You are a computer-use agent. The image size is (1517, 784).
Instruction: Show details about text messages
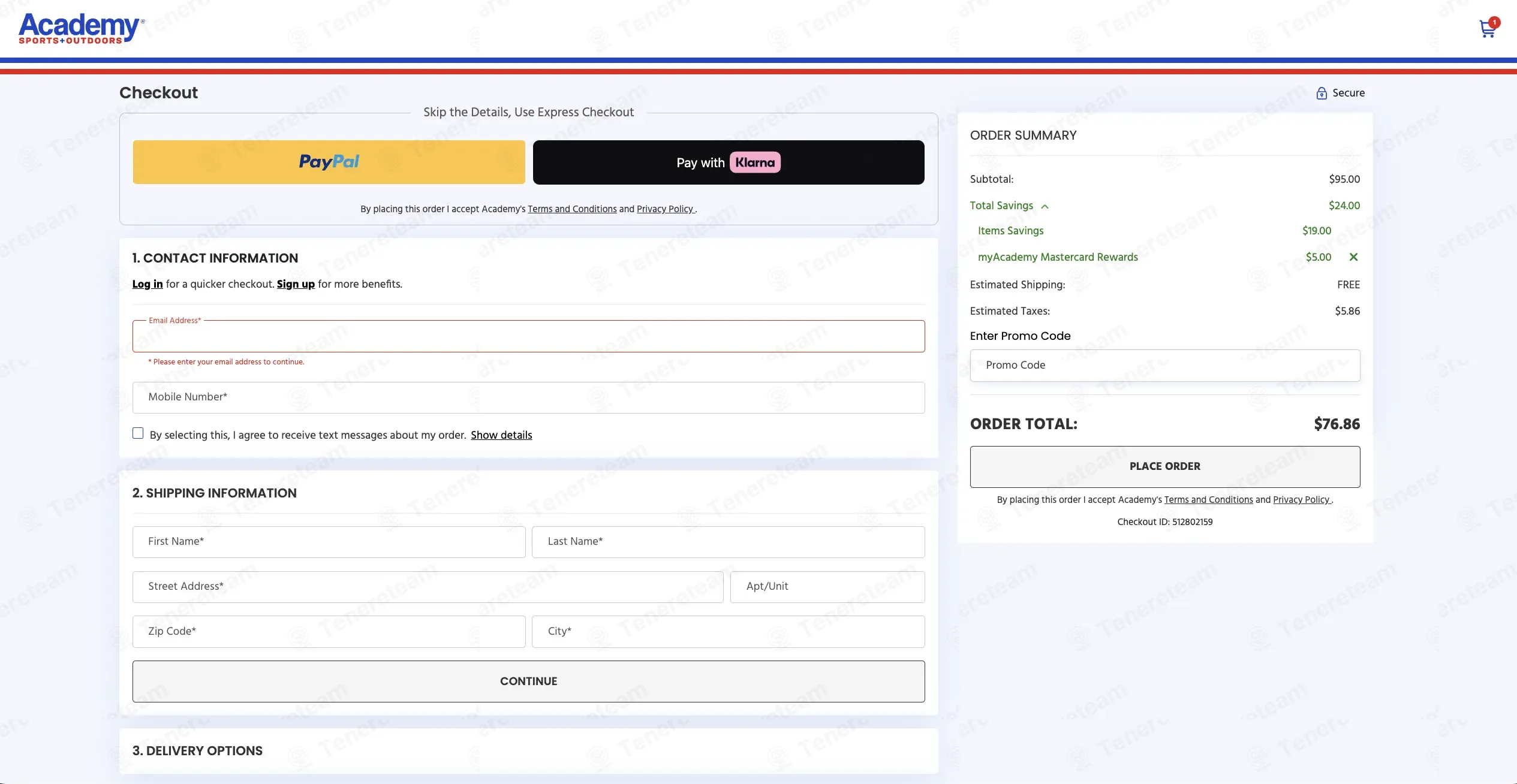(x=501, y=435)
